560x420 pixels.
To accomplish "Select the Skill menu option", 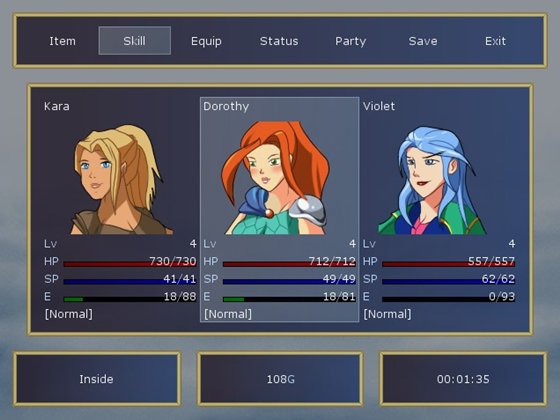I will [x=135, y=41].
